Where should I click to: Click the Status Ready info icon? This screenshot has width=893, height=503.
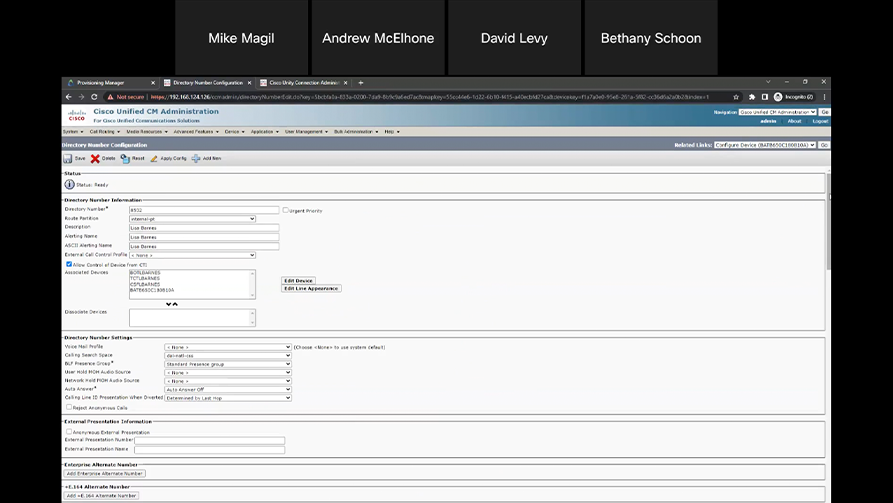69,185
